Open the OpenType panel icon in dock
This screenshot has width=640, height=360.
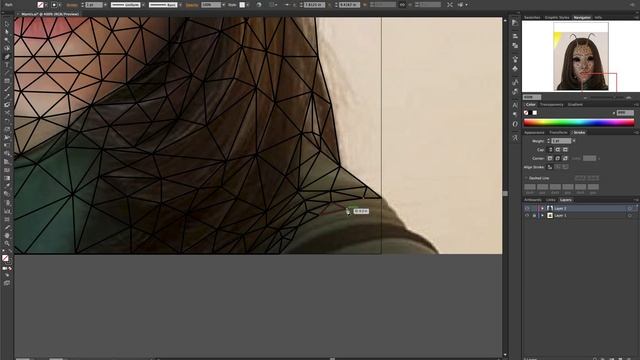point(515,124)
